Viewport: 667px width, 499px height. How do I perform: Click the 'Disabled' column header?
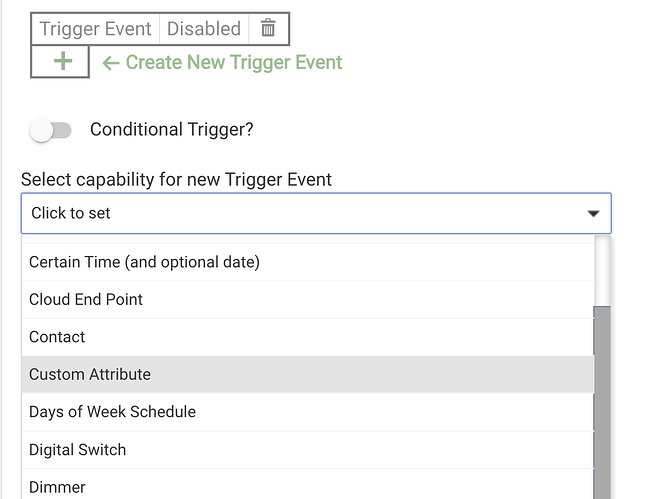[x=203, y=29]
